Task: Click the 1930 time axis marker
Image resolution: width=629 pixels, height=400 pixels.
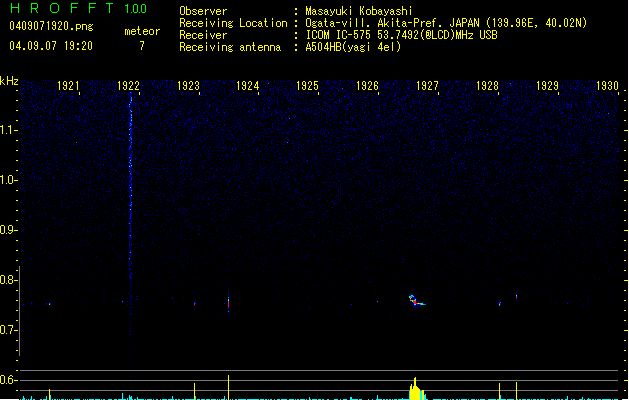Action: pyautogui.click(x=607, y=85)
